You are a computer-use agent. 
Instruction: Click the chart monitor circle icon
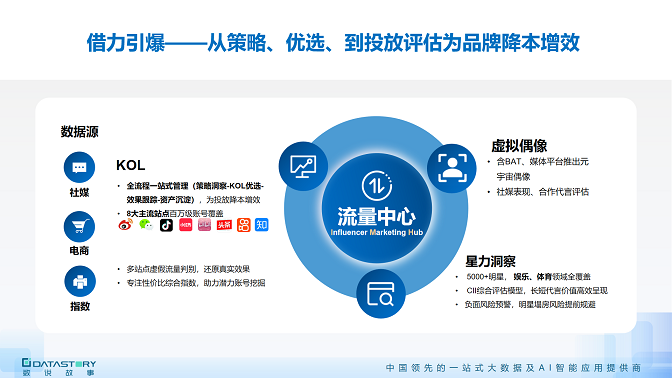[303, 166]
